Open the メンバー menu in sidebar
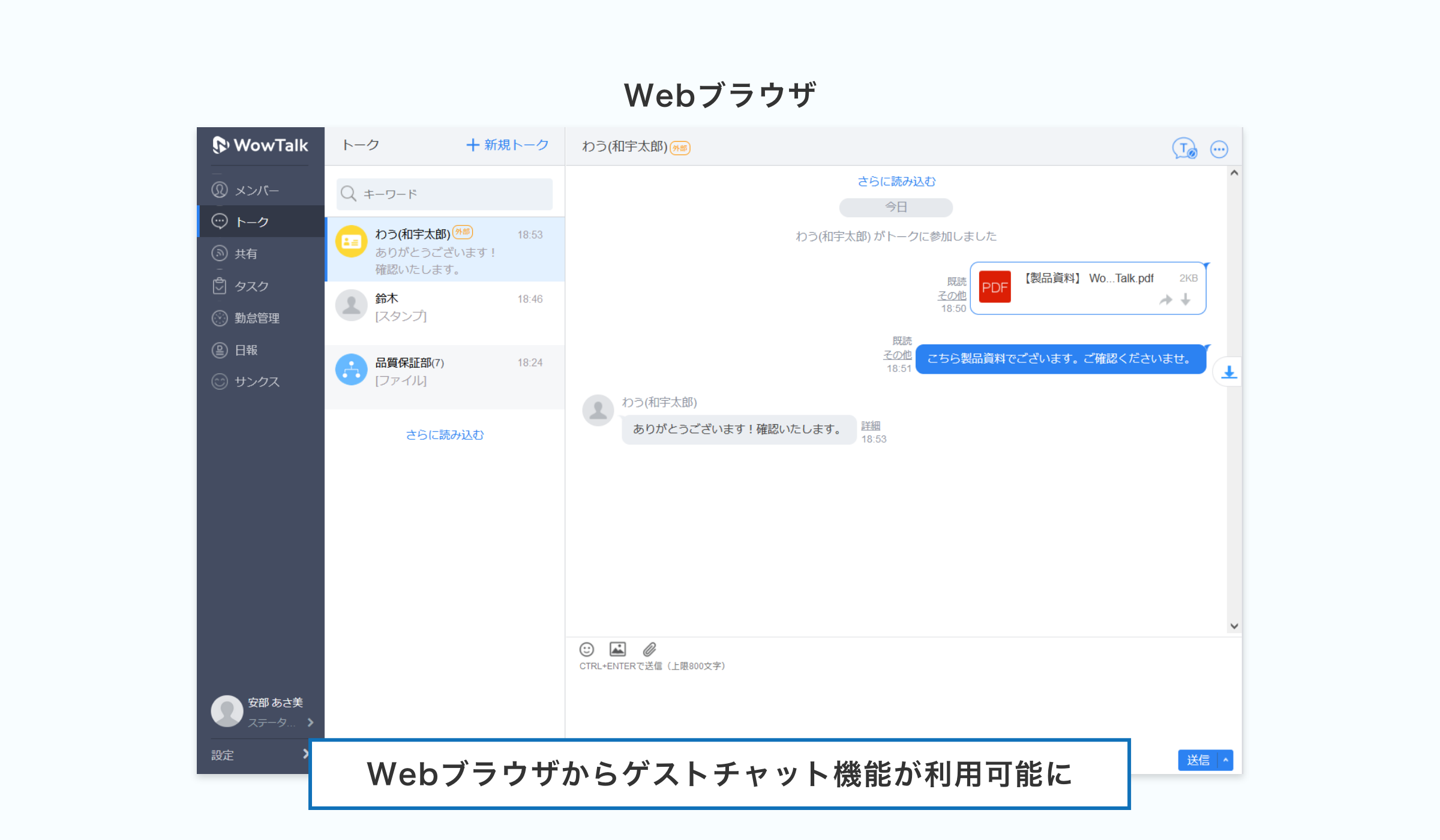The width and height of the screenshot is (1440, 840). pos(256,191)
